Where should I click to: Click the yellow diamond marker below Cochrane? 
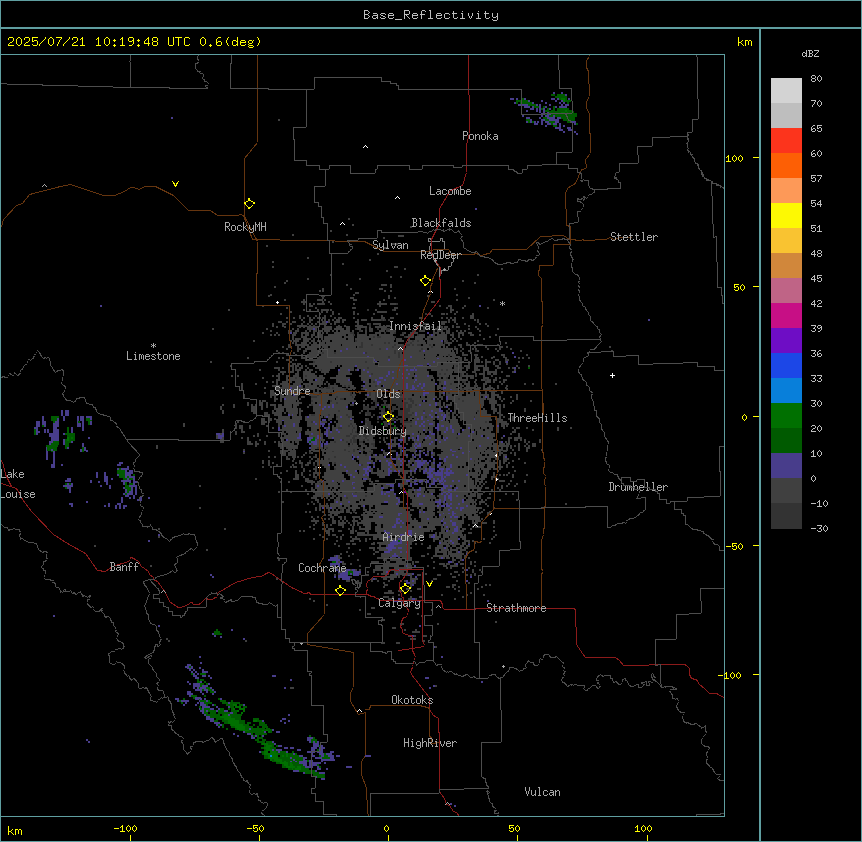340,590
